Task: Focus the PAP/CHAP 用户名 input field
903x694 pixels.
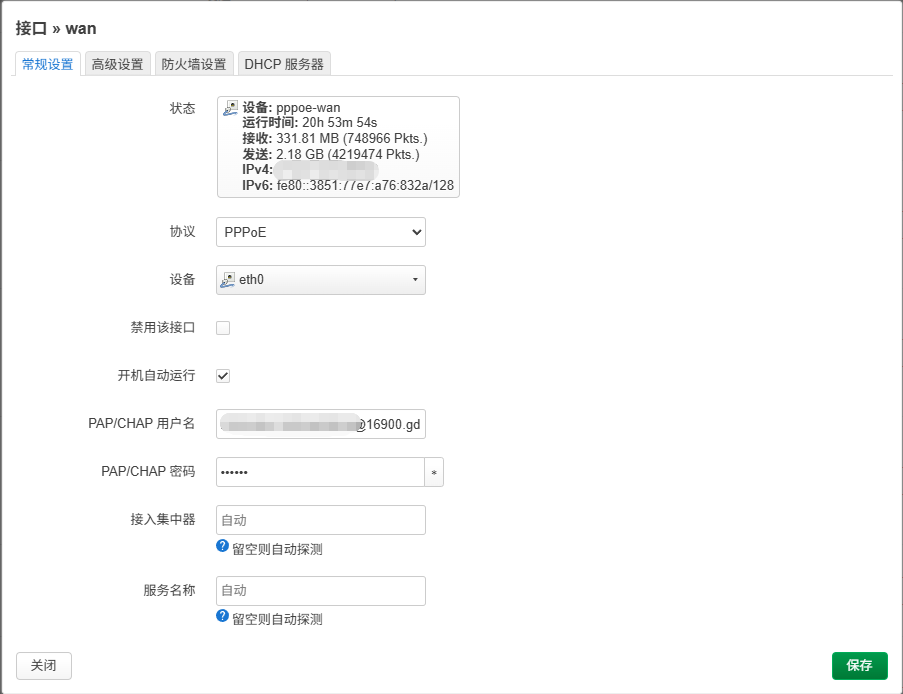Action: (321, 424)
